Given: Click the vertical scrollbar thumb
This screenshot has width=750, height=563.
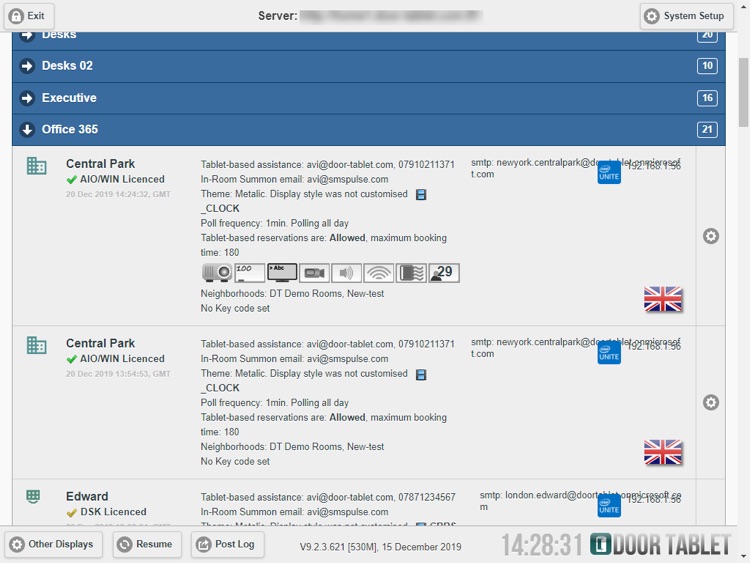Looking at the screenshot, I should tap(743, 92).
